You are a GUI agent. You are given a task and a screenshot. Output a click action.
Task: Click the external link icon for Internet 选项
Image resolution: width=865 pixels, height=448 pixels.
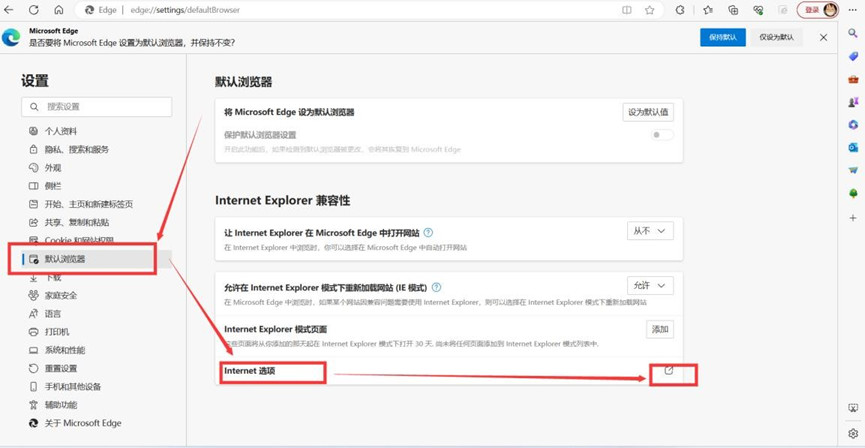click(669, 371)
